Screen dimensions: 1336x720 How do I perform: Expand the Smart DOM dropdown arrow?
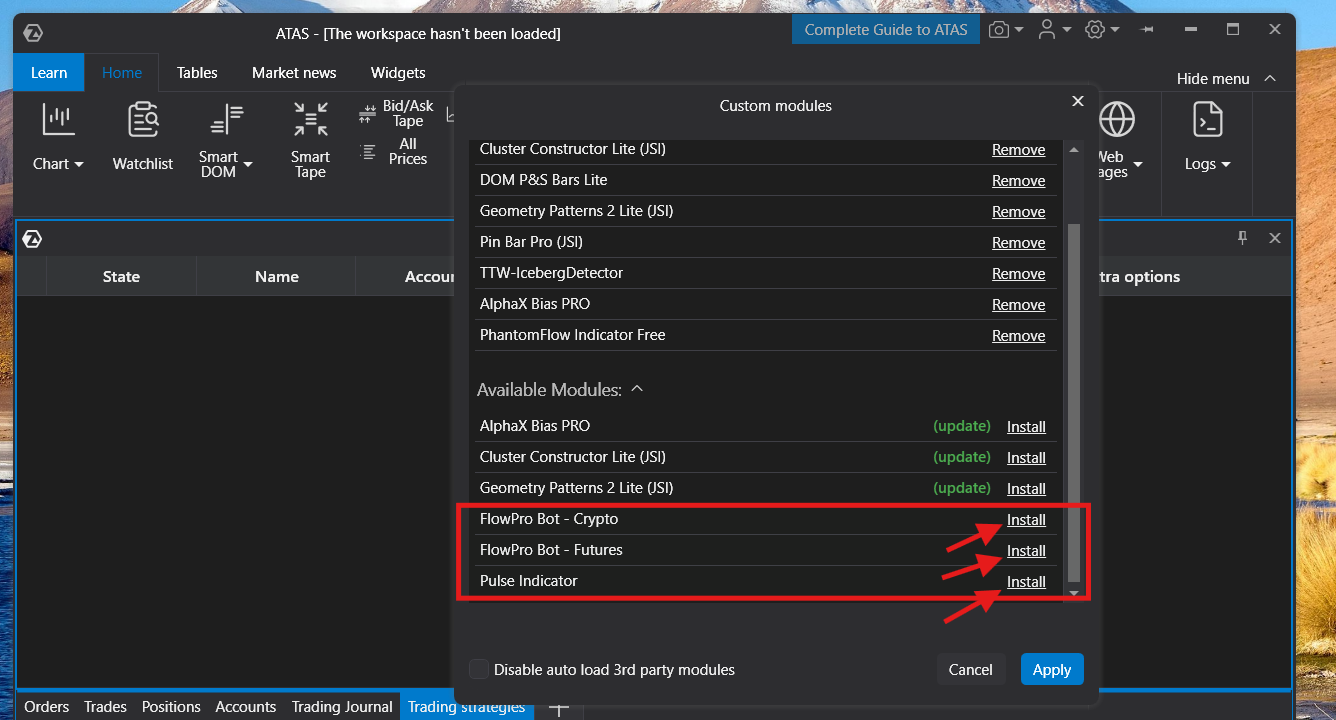tap(248, 164)
